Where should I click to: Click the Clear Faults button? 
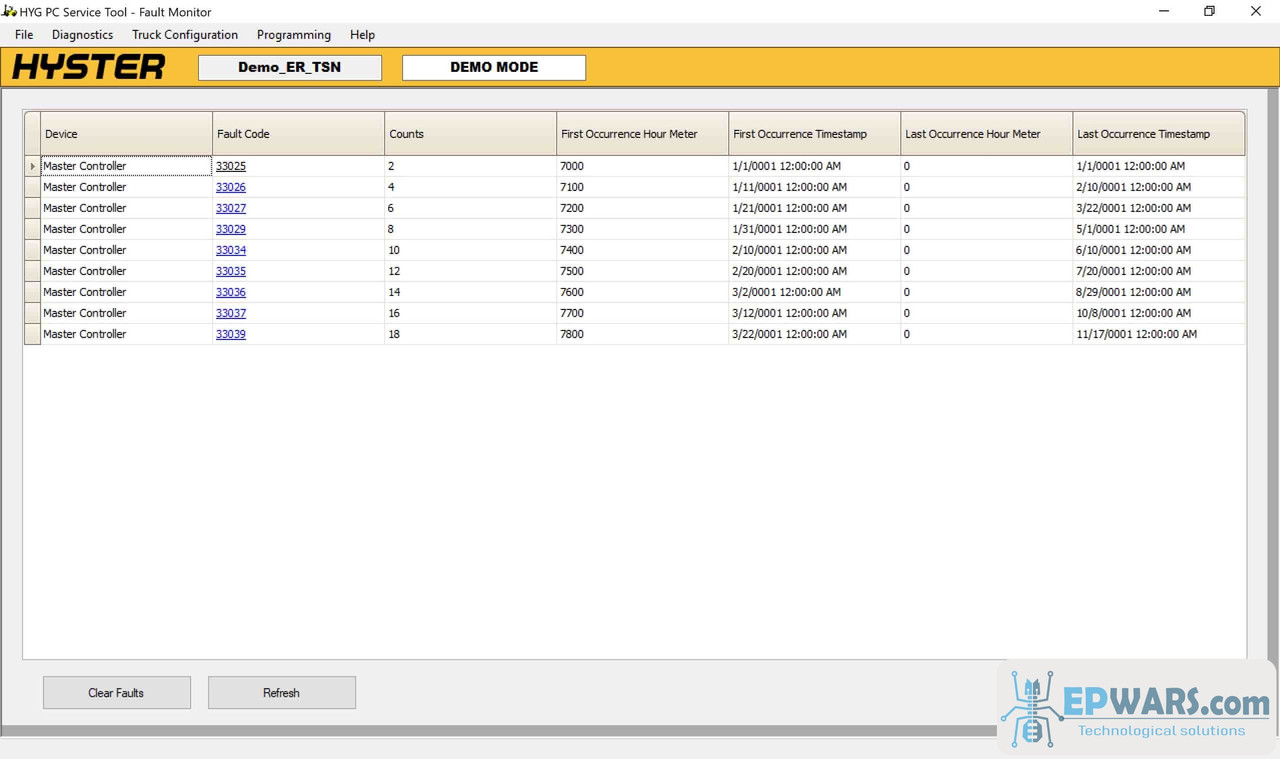(x=117, y=693)
